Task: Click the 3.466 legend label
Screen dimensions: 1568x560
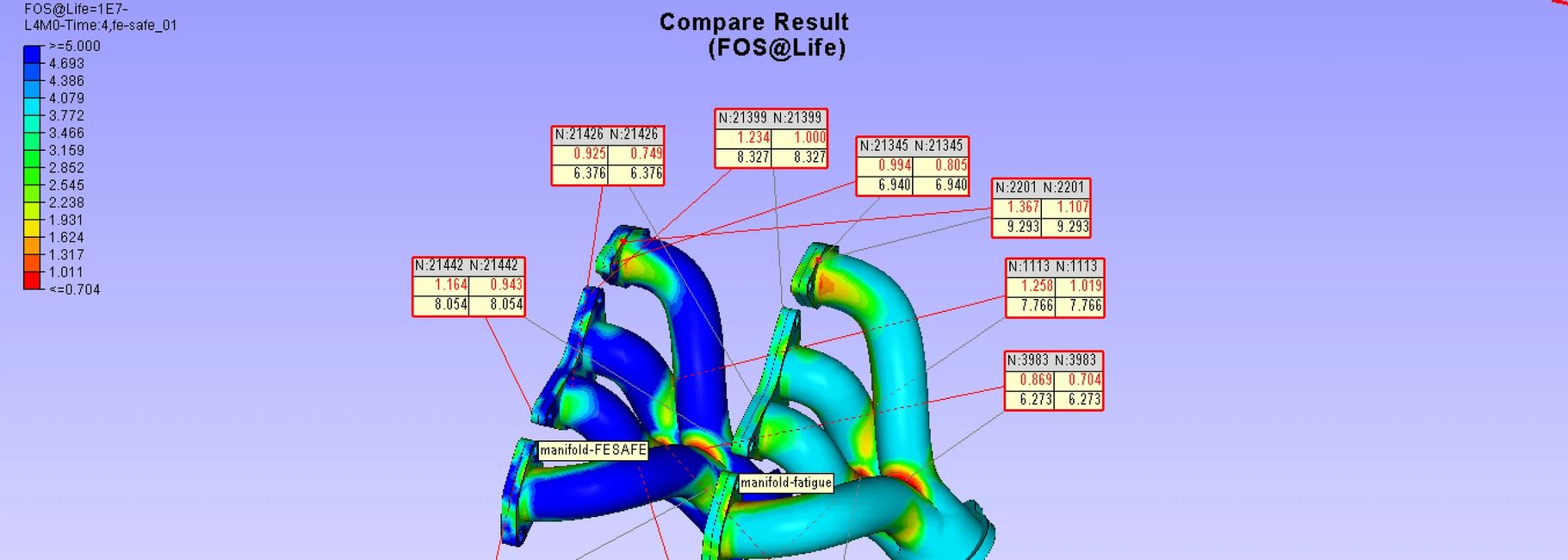Action: [66, 133]
